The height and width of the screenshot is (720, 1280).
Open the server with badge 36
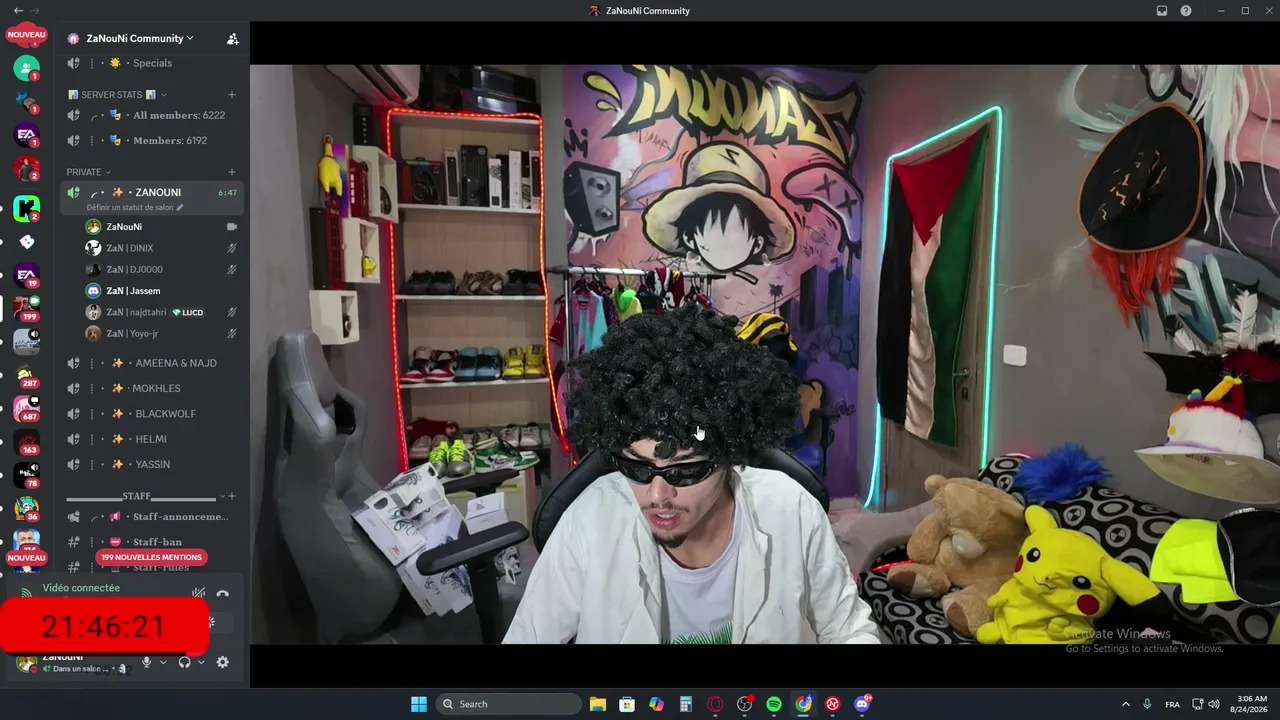[x=26, y=508]
